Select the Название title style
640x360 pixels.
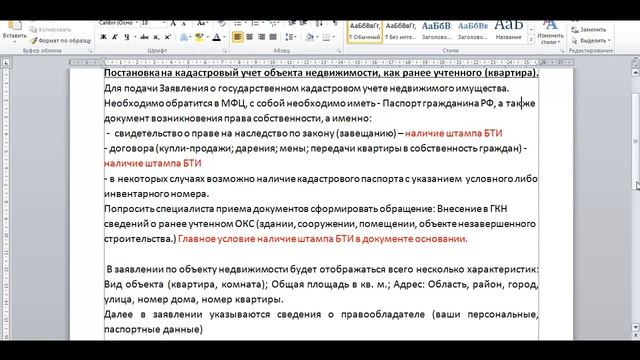point(509,31)
